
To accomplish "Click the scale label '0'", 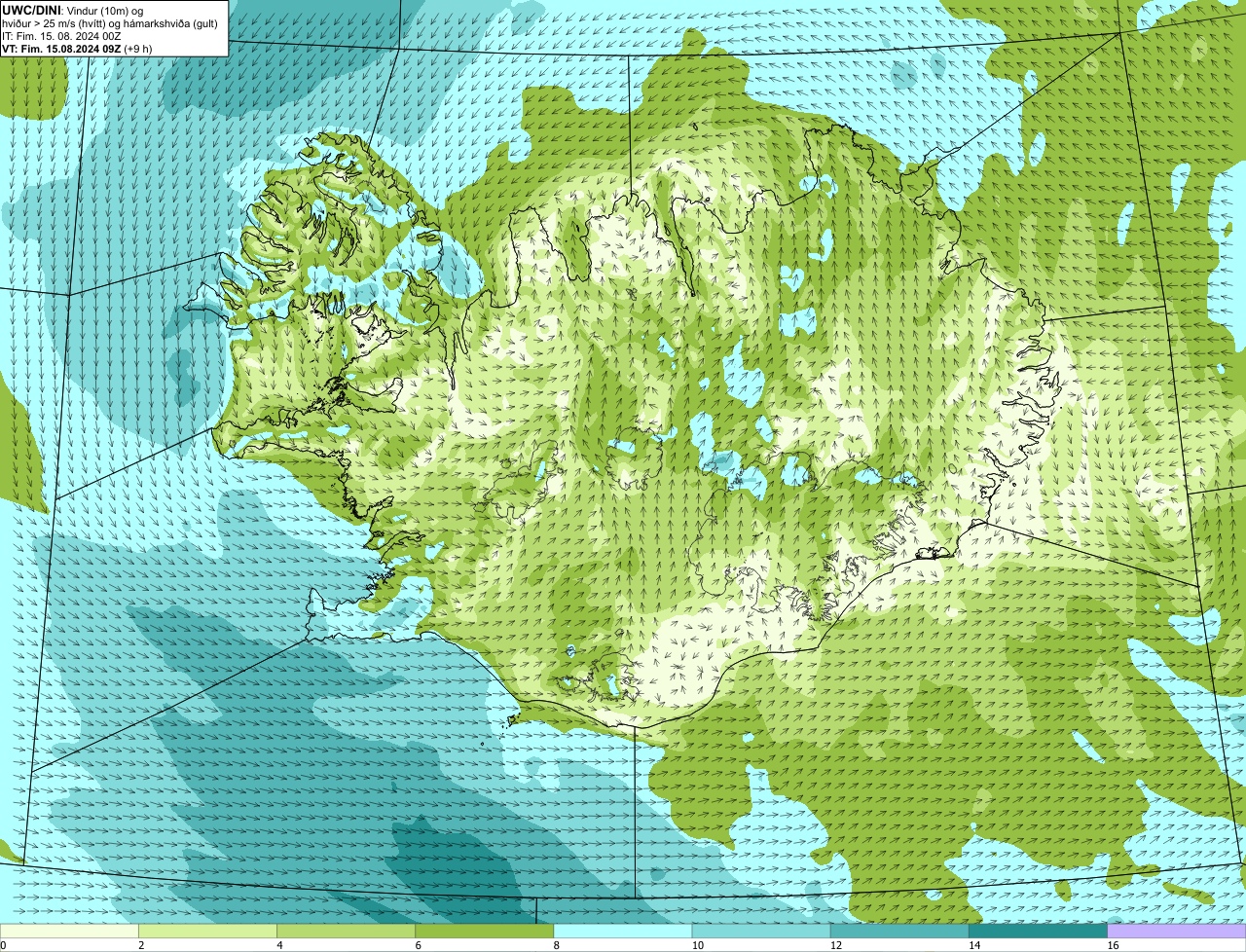I will [3, 945].
